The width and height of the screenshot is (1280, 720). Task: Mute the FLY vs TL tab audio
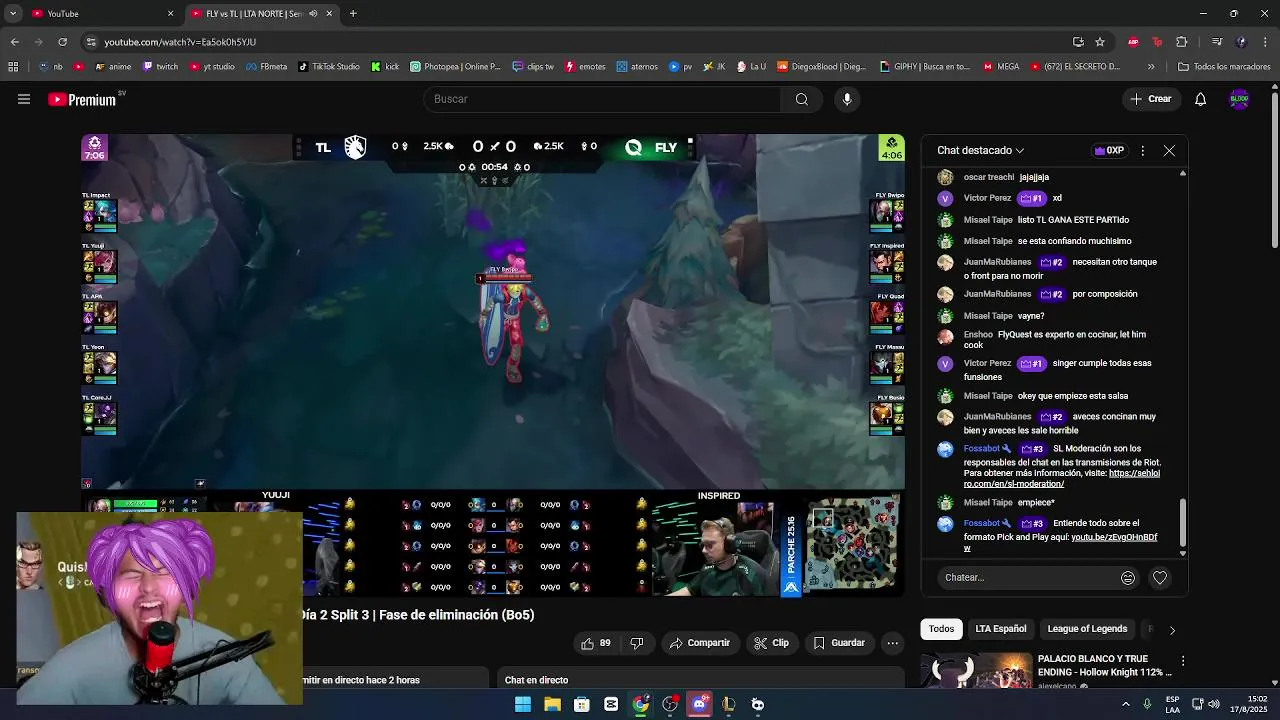(313, 13)
